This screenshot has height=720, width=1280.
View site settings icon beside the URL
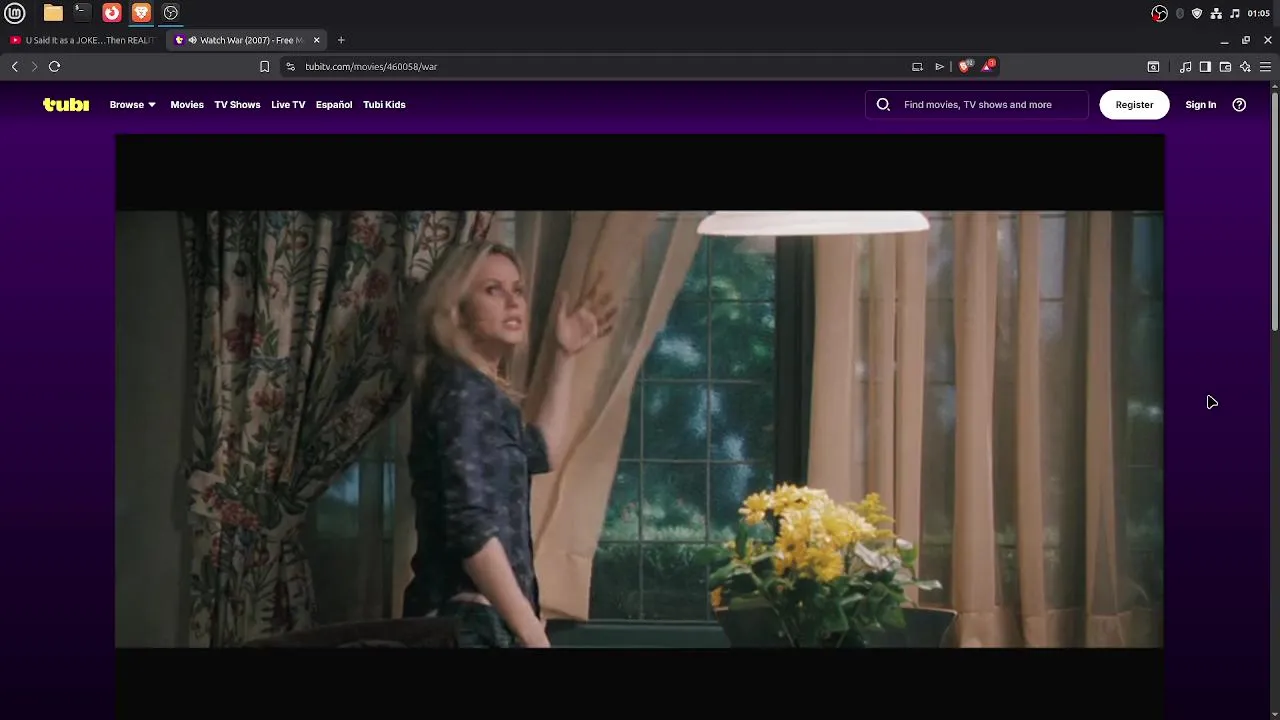coord(290,66)
